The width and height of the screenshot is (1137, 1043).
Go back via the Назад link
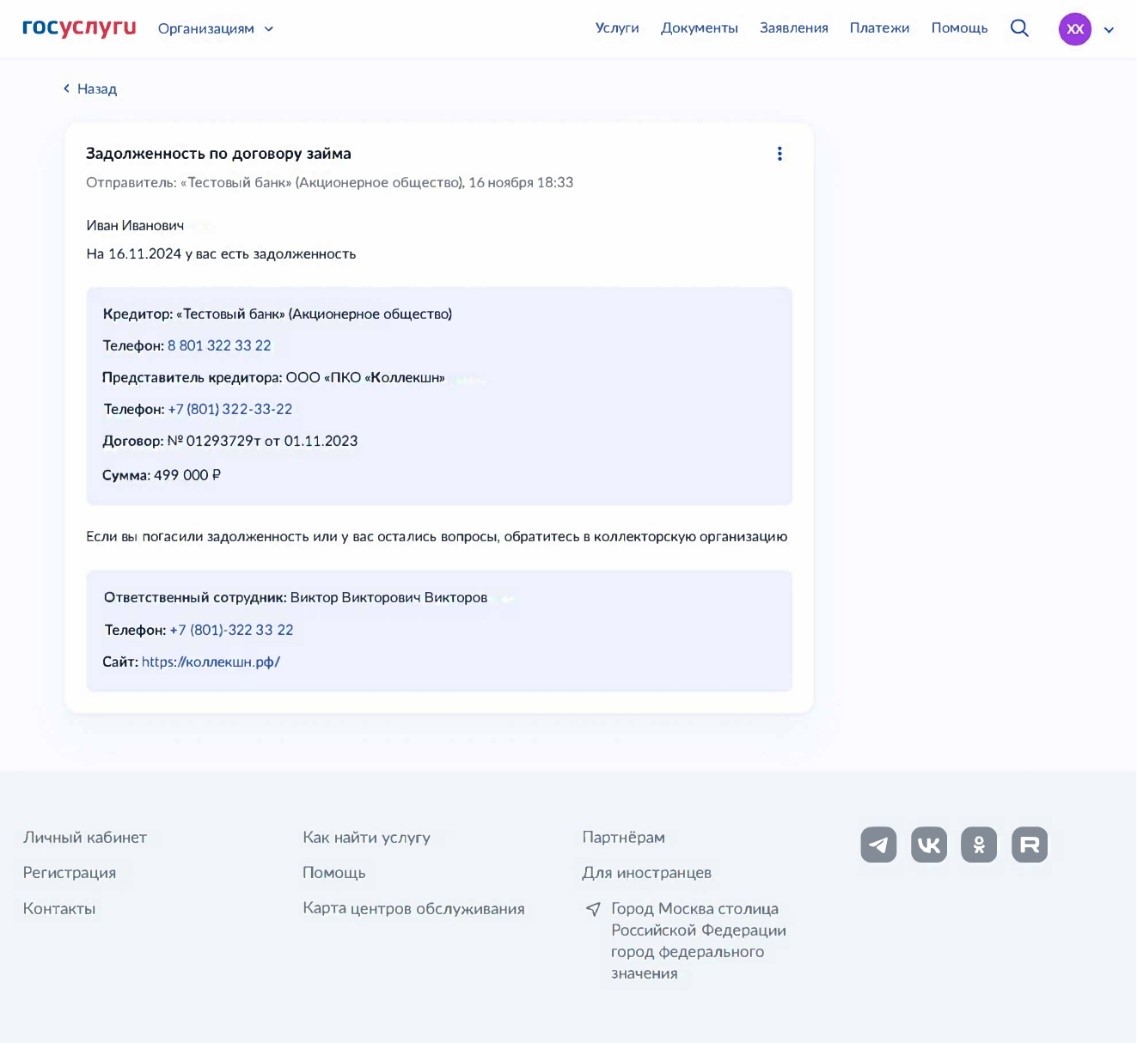[x=96, y=88]
